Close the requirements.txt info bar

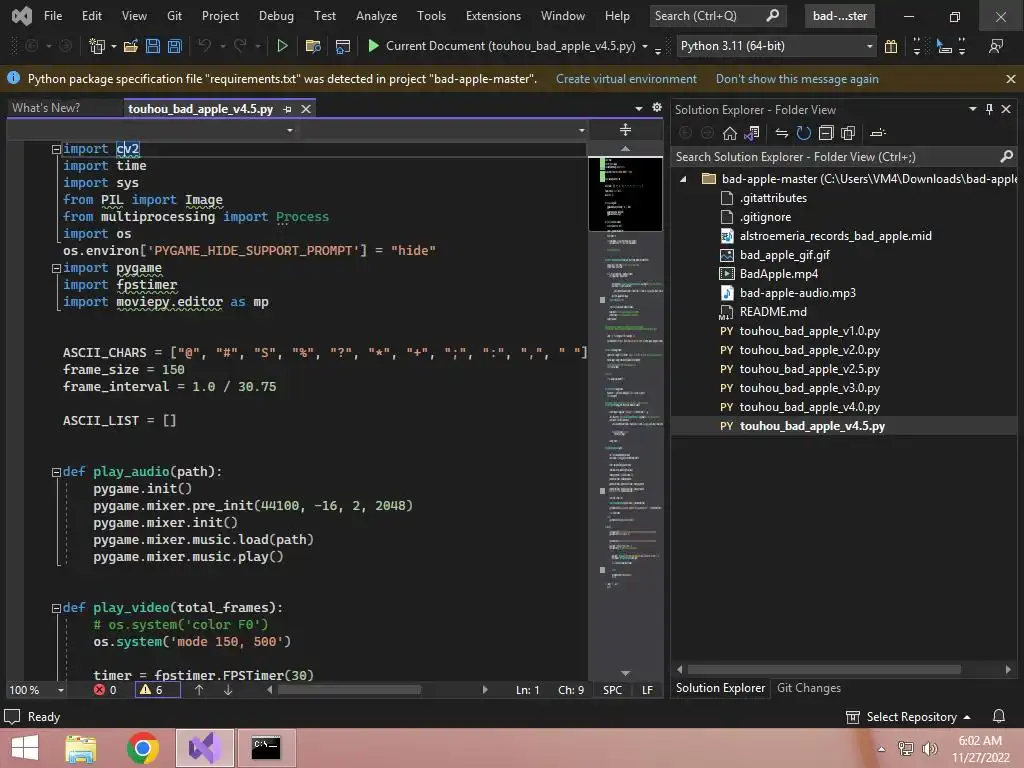tap(1010, 79)
